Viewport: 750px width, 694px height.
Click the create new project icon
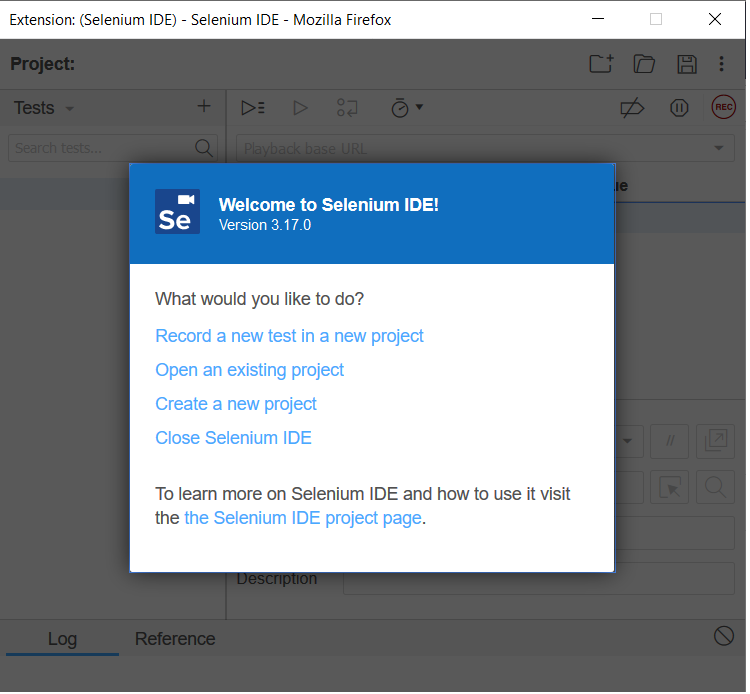(x=601, y=64)
